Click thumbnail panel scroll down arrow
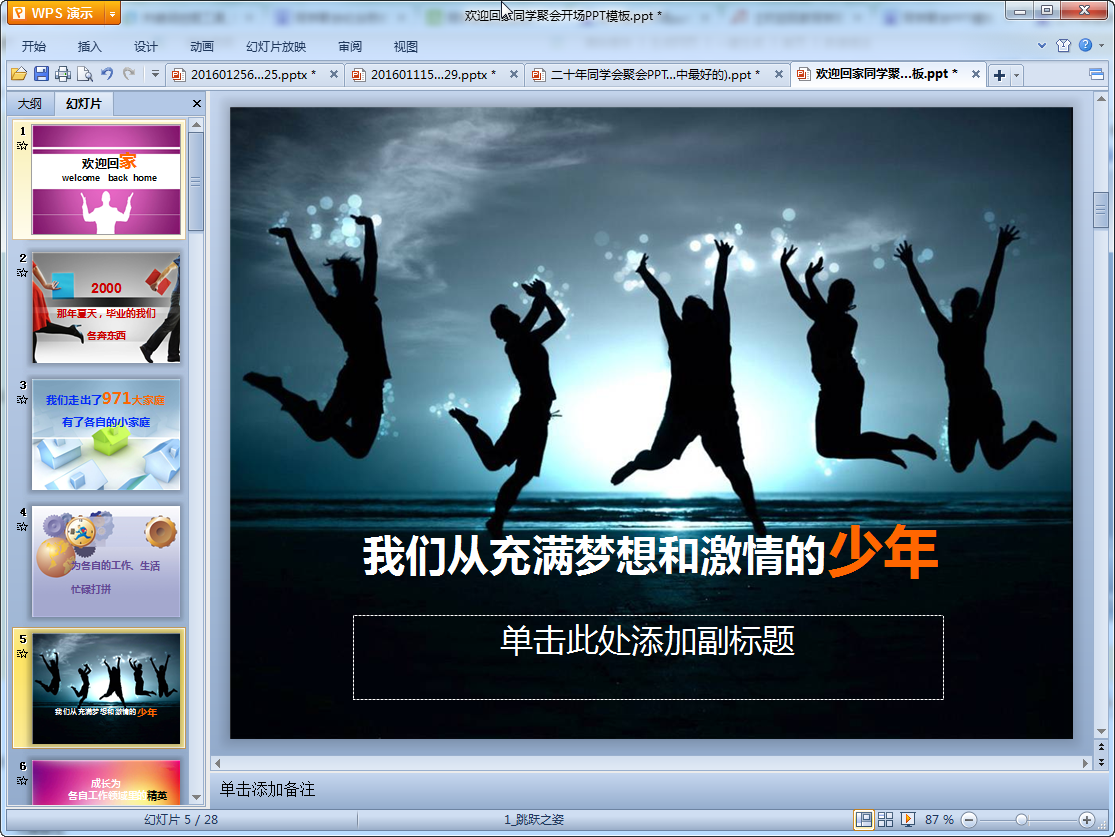Screen dimensions: 1115x837 pyautogui.click(x=197, y=798)
